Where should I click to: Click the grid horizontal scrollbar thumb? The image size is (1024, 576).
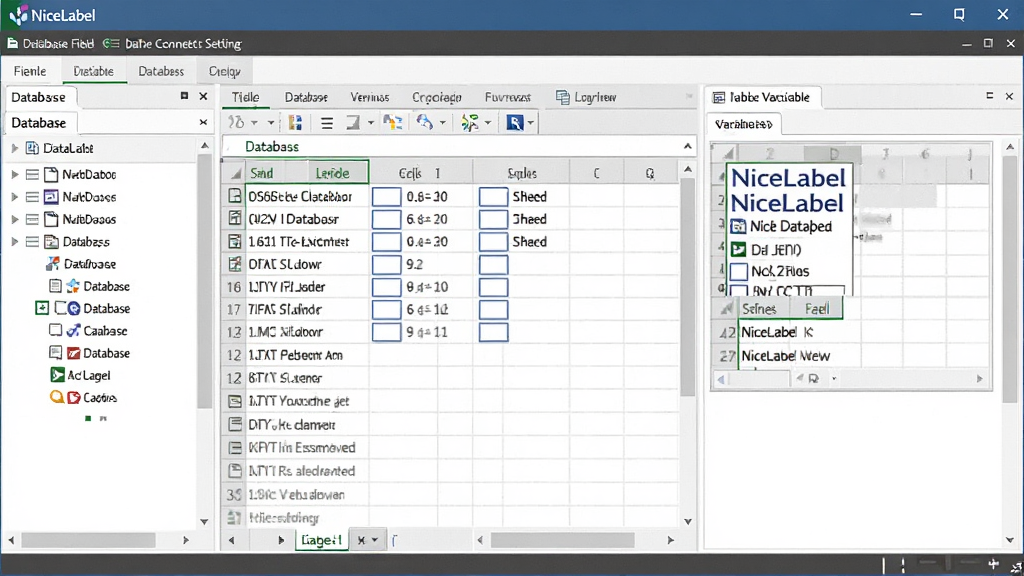562,540
